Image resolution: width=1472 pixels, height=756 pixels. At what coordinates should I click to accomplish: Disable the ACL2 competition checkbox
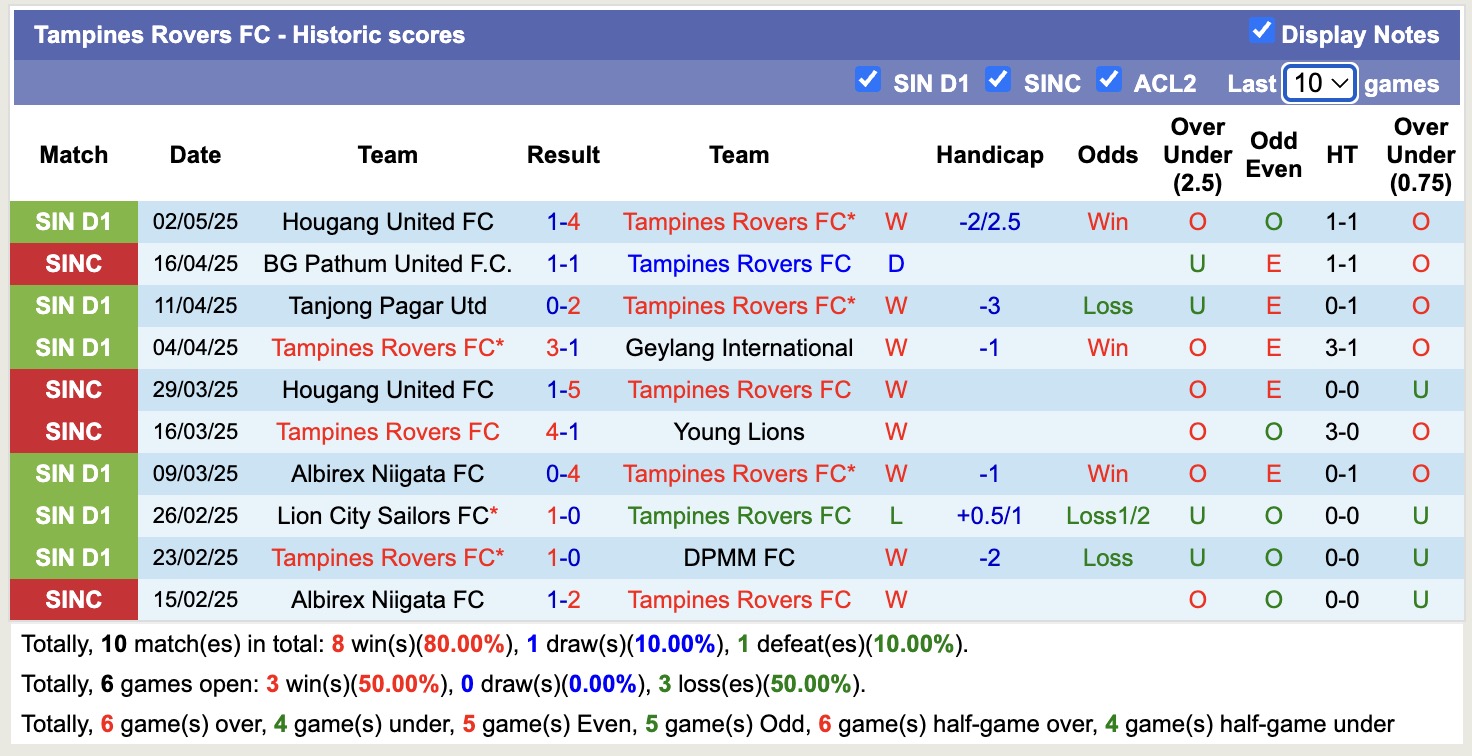(1108, 80)
